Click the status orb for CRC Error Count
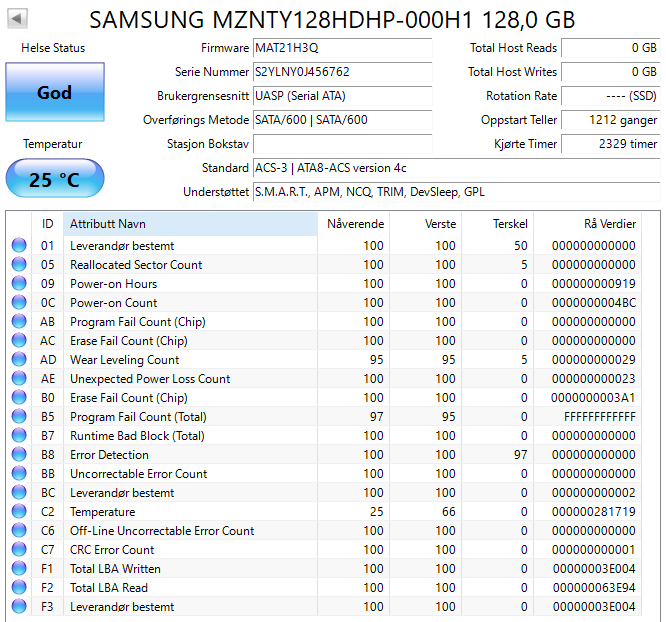 (x=19, y=550)
